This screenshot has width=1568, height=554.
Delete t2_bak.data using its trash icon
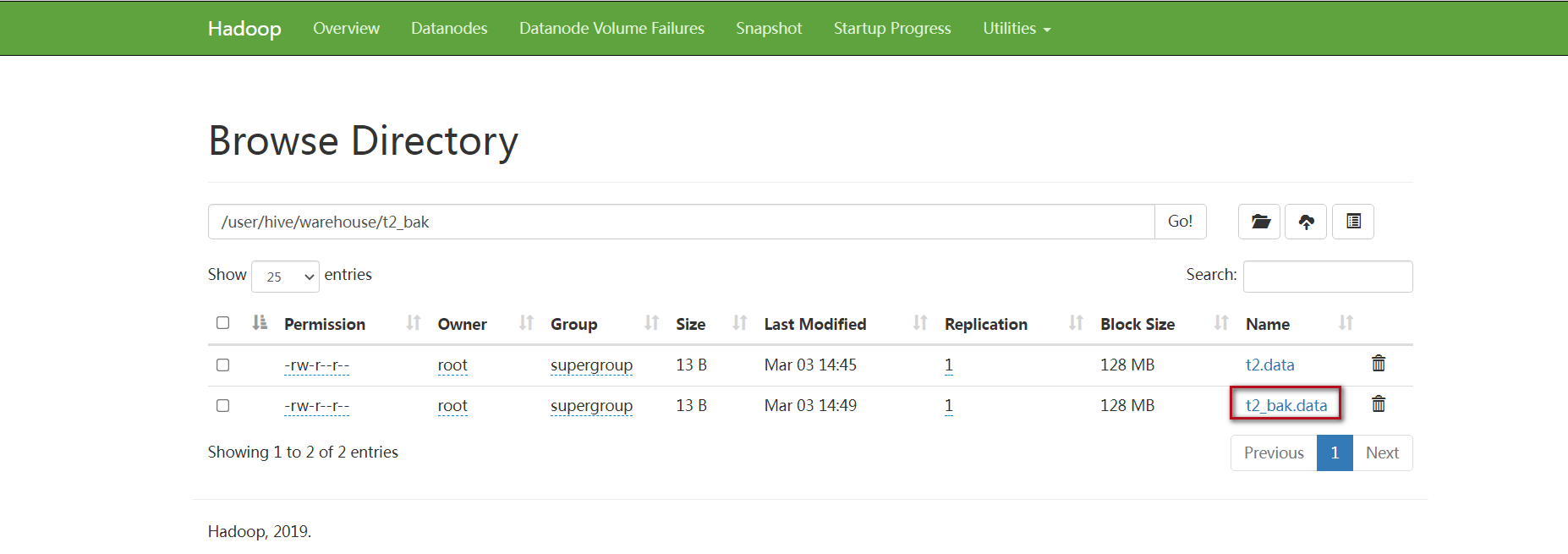pyautogui.click(x=1379, y=404)
